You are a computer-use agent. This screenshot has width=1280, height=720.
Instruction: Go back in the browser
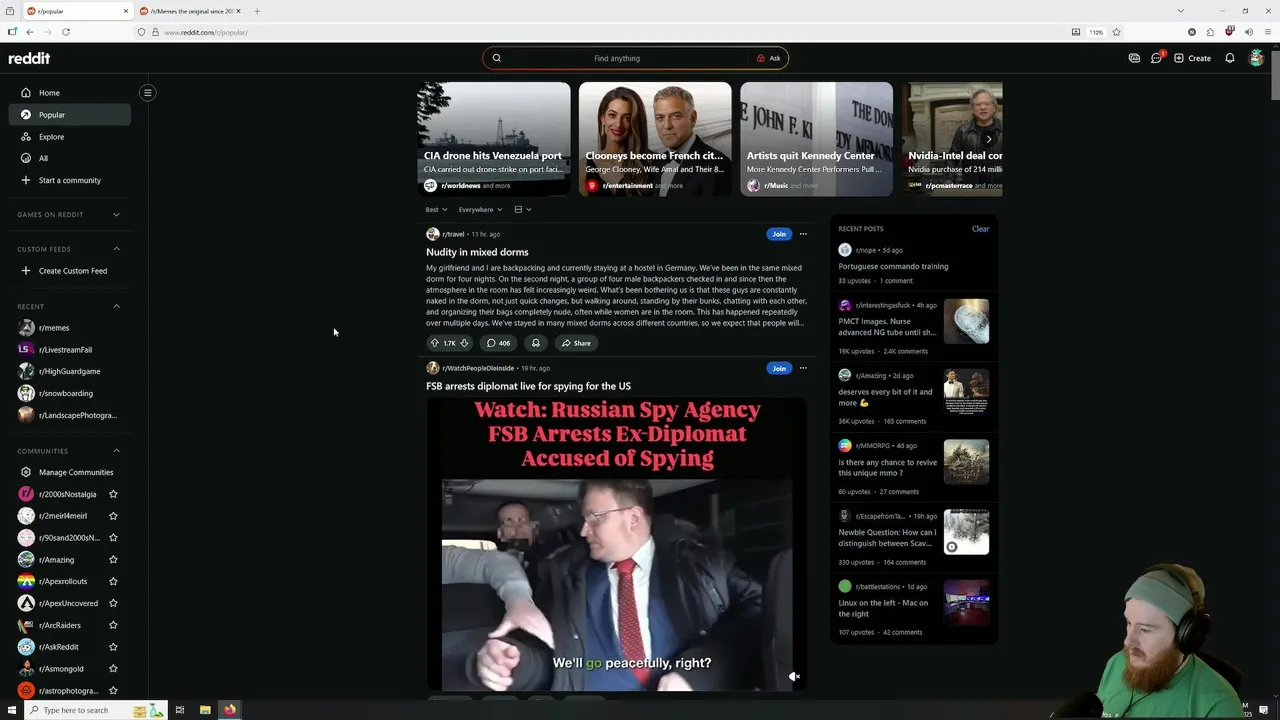[30, 32]
